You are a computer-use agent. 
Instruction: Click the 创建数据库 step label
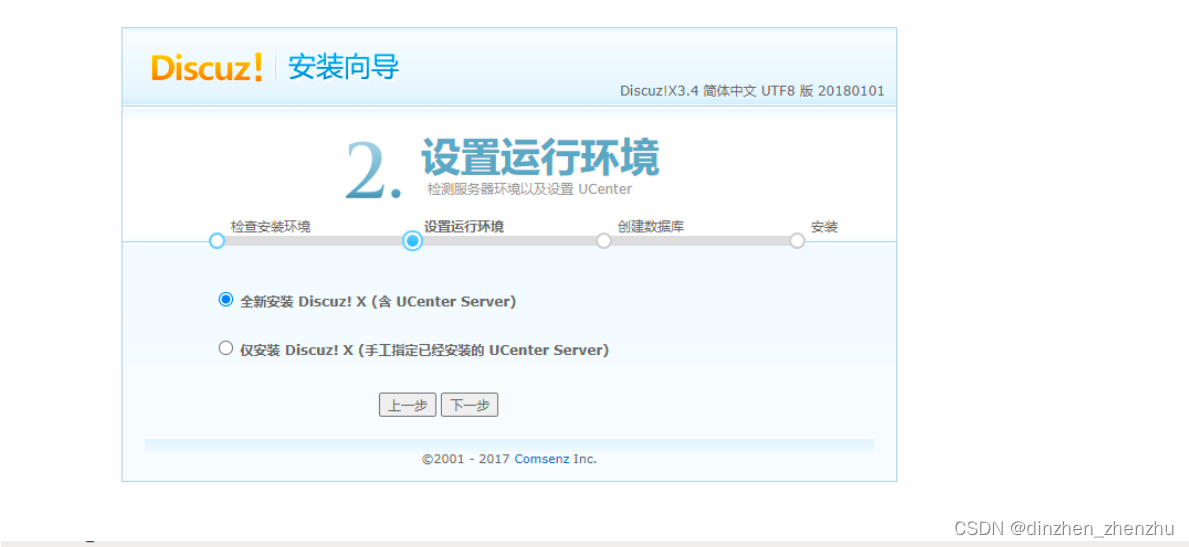[x=651, y=226]
